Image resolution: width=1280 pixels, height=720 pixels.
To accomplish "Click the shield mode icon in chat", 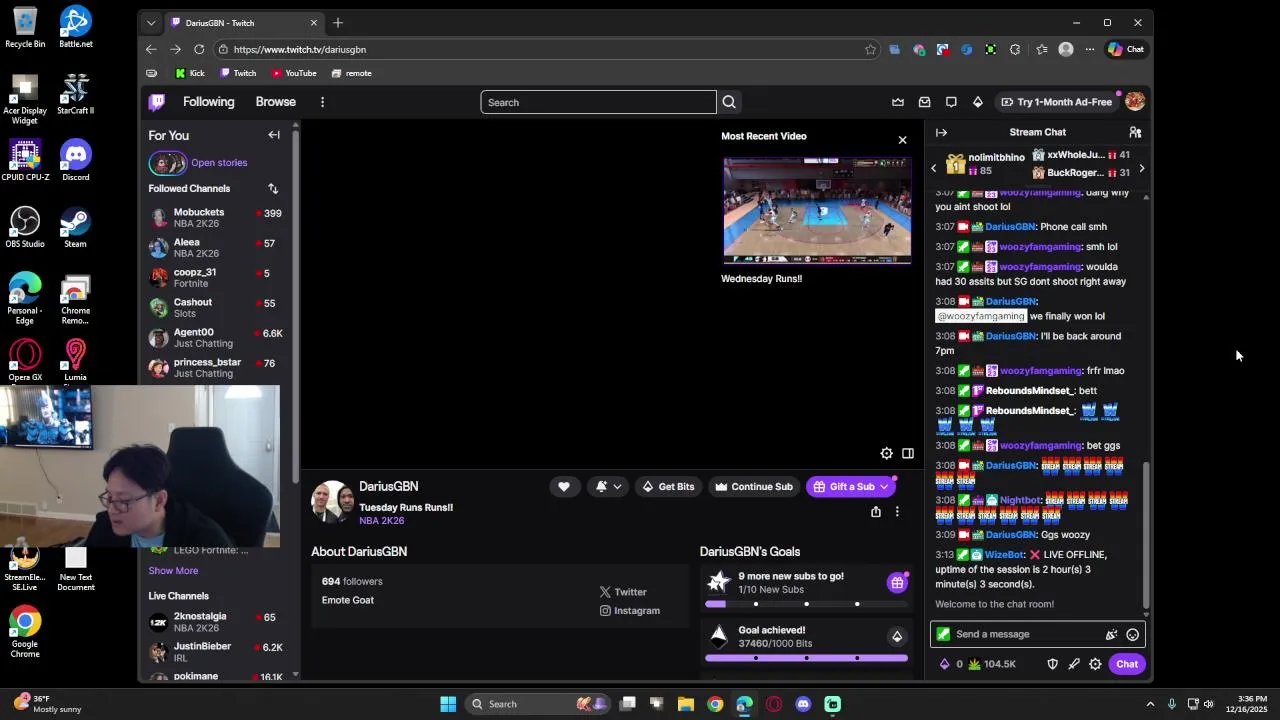I will point(1052,664).
